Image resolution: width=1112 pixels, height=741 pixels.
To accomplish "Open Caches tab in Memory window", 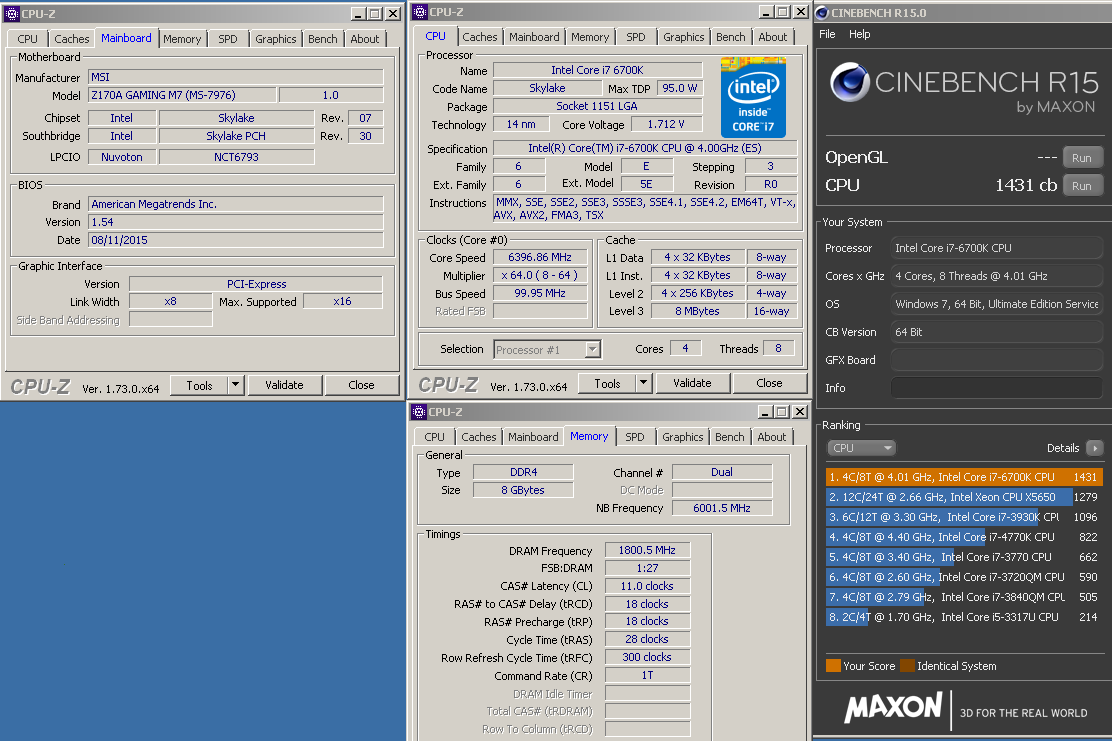I will [x=479, y=437].
